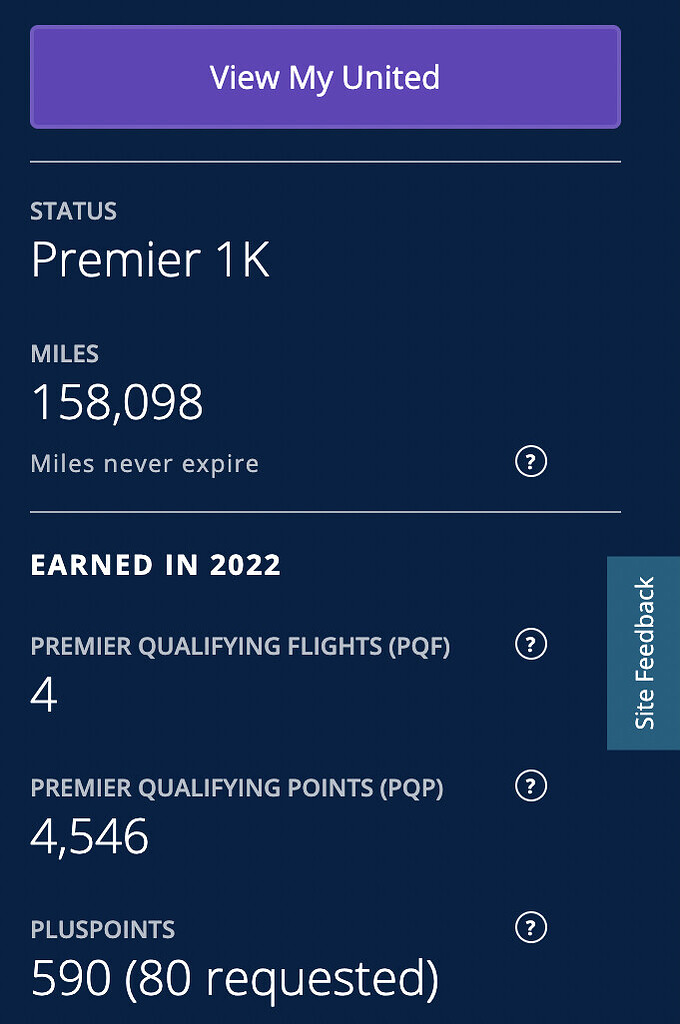The height and width of the screenshot is (1024, 680).
Task: Select the circled question mark under the Miles section
Action: coord(530,462)
